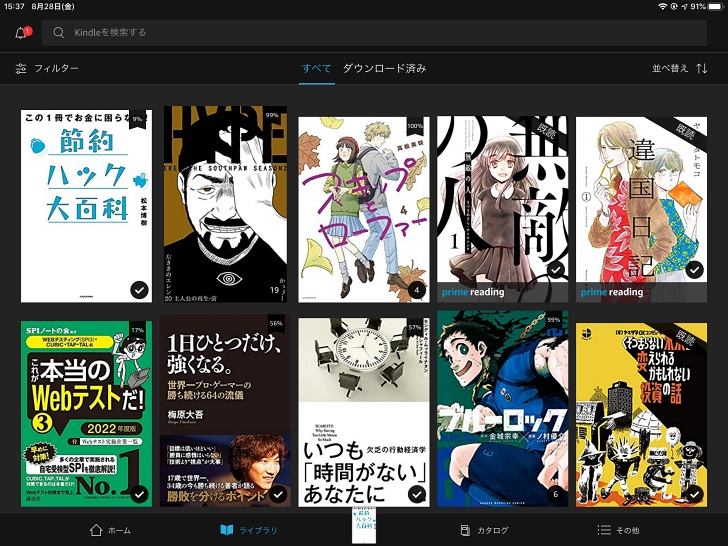
Task: Check the Wi-Fi status icon
Action: (663, 6)
